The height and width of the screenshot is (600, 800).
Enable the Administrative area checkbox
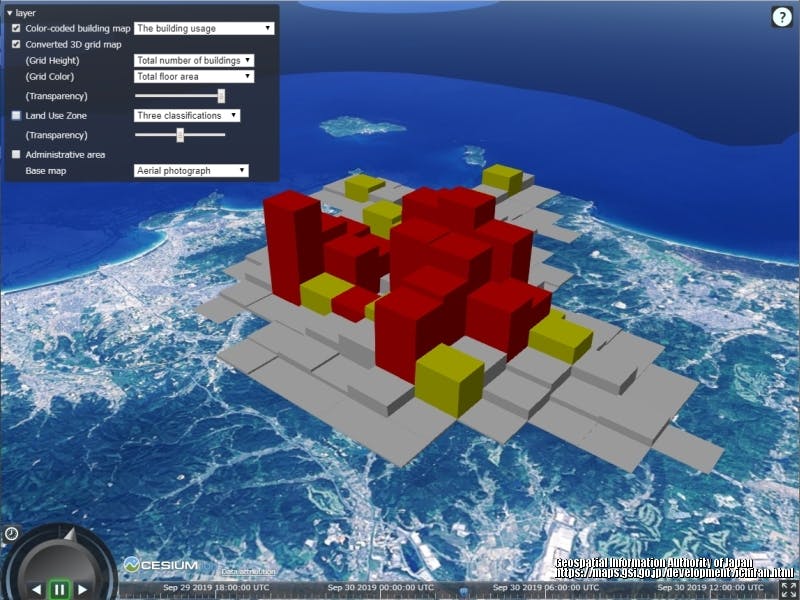[16, 154]
